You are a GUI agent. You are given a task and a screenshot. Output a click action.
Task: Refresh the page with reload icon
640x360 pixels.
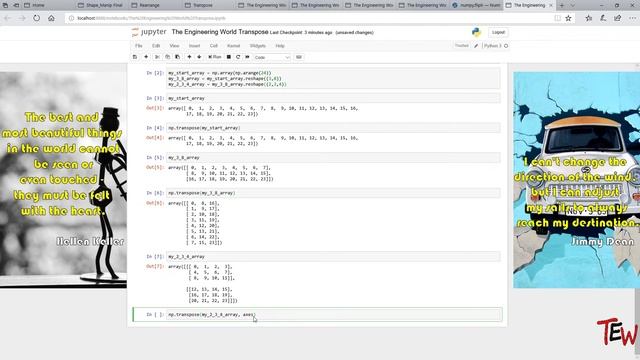[37, 18]
